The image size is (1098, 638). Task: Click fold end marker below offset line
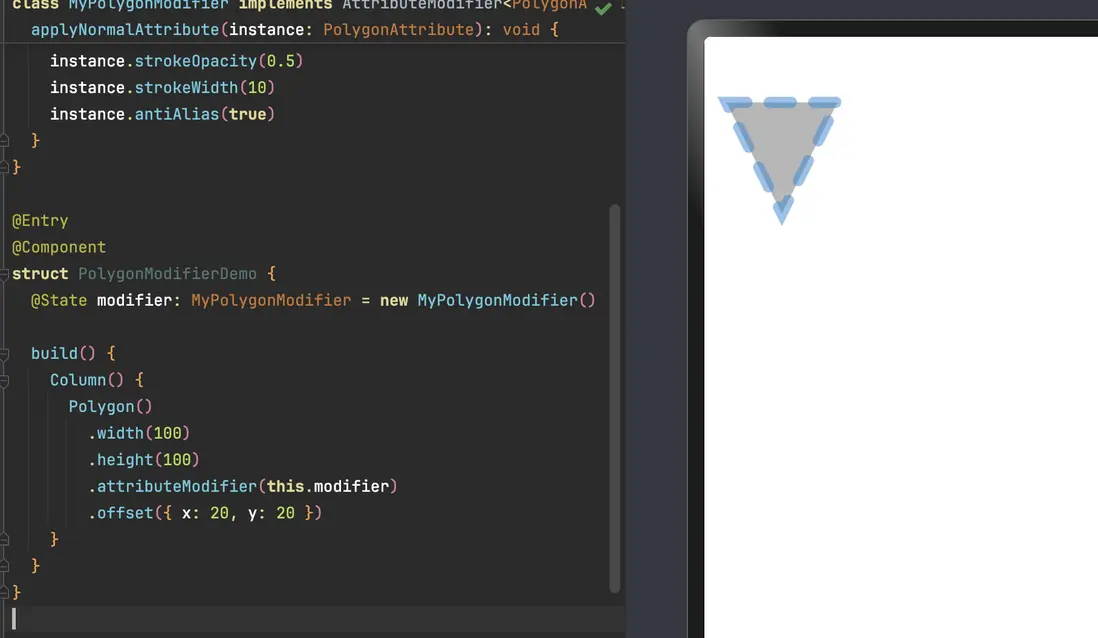pos(4,539)
